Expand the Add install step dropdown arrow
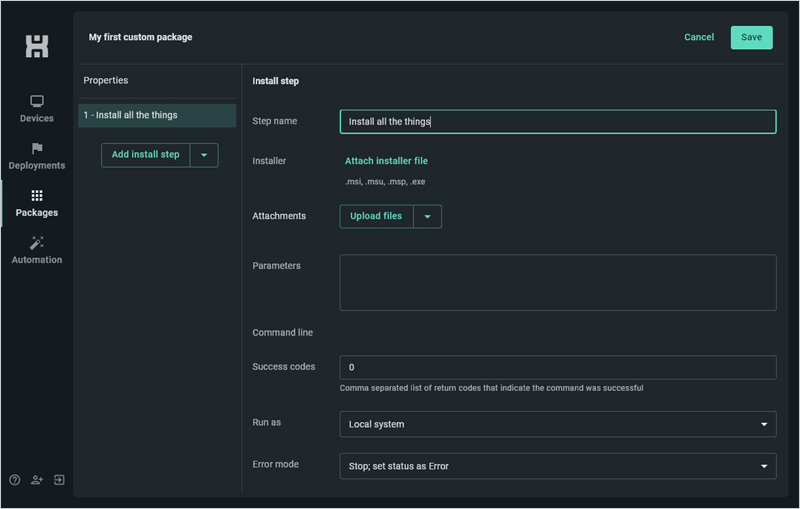 (x=204, y=155)
